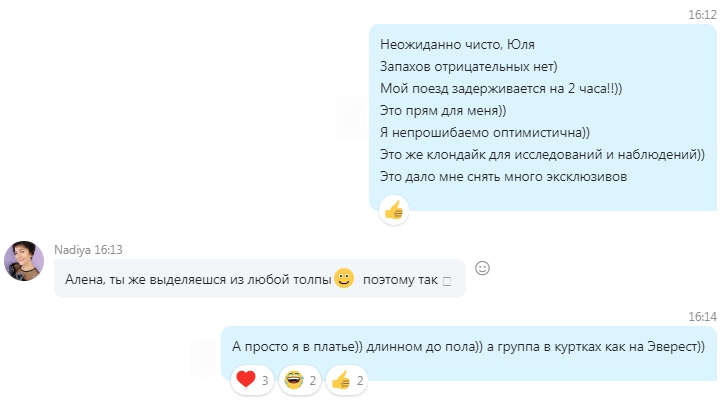Click the line 'Я непрошибаемо оптимистична))'
Image resolution: width=724 pixels, height=407 pixels.
point(485,133)
